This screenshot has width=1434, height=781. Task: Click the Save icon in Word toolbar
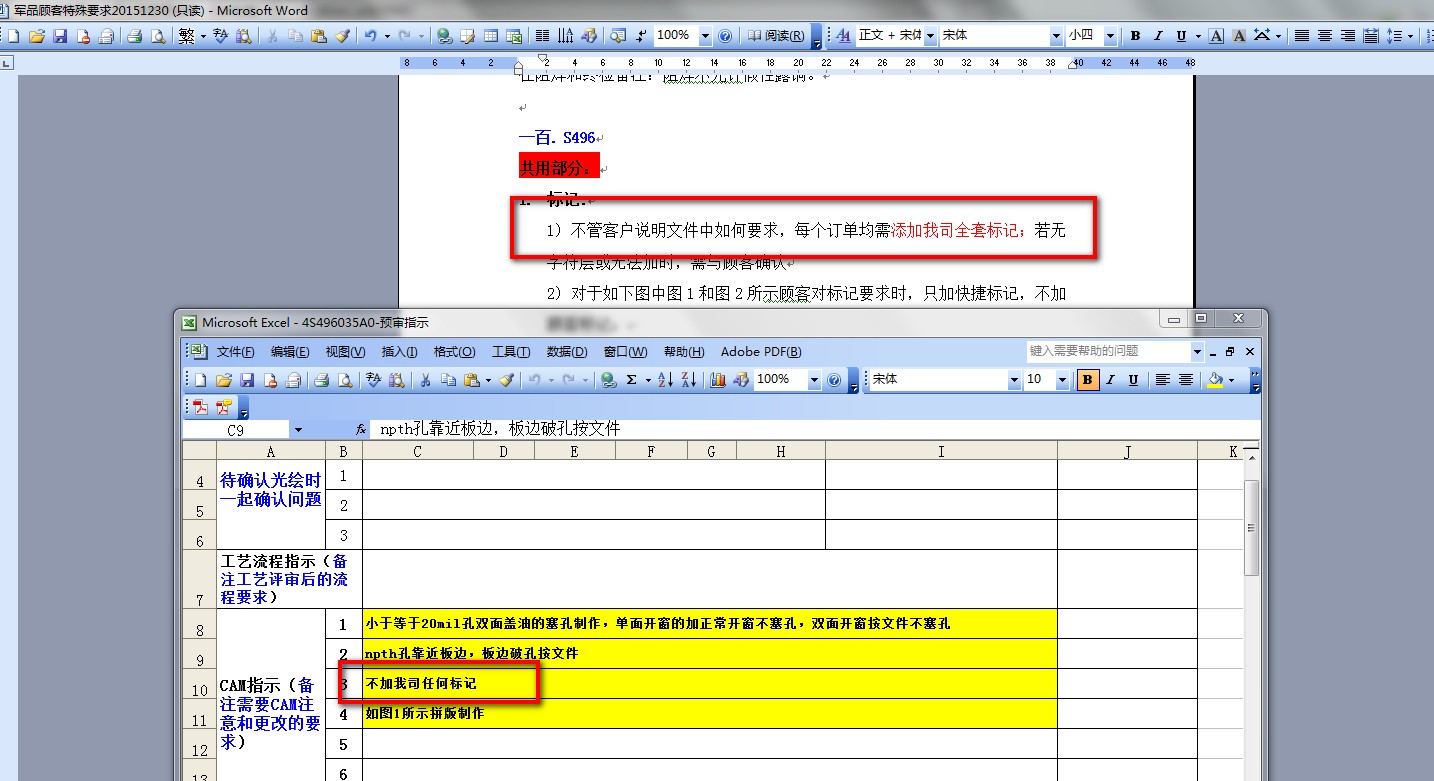pos(59,36)
